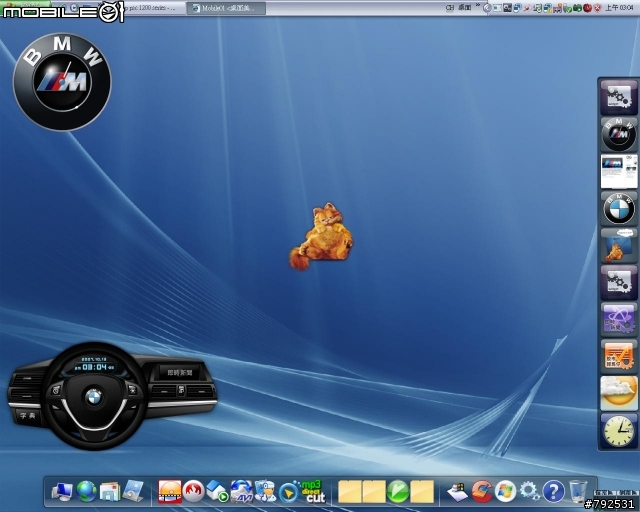Click the right steering wheel button
Screen dimensions: 640x512
click(x=133, y=389)
